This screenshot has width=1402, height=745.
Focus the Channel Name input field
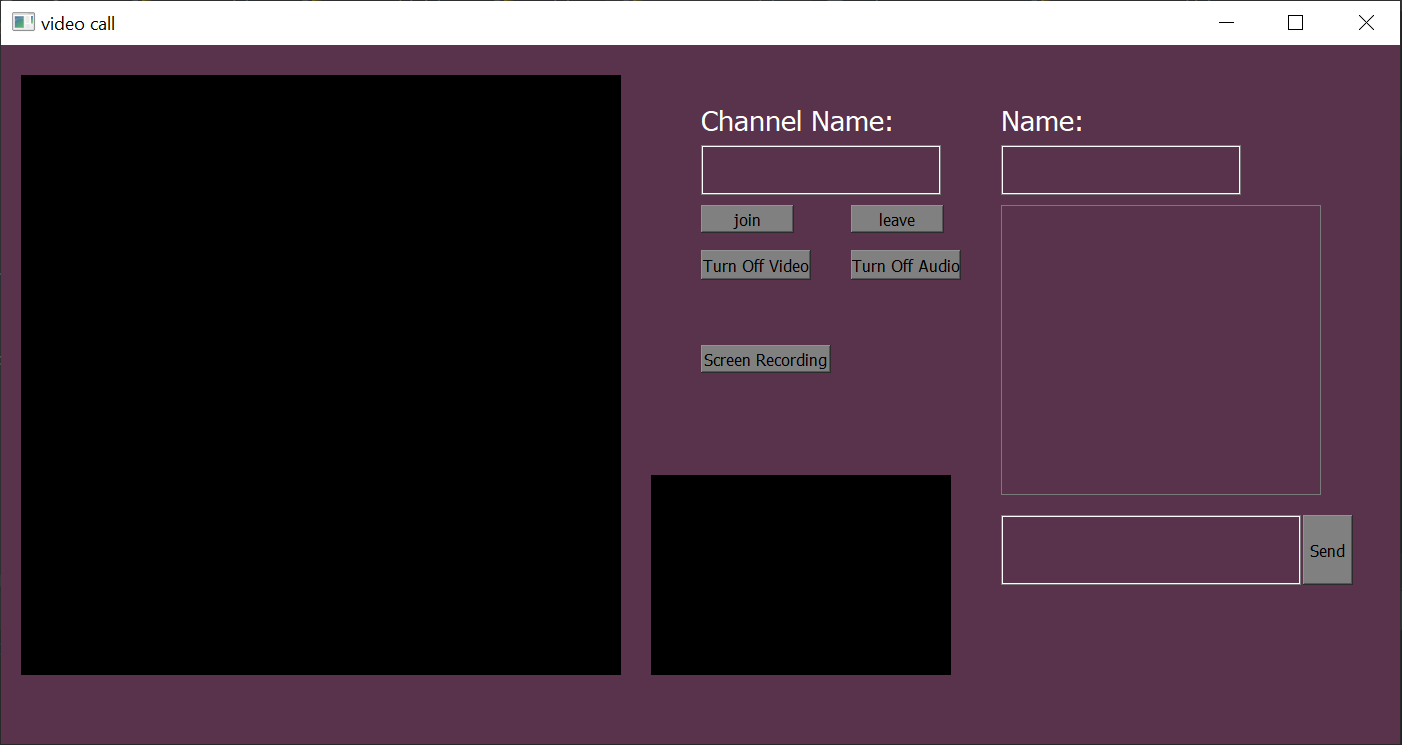[819, 169]
